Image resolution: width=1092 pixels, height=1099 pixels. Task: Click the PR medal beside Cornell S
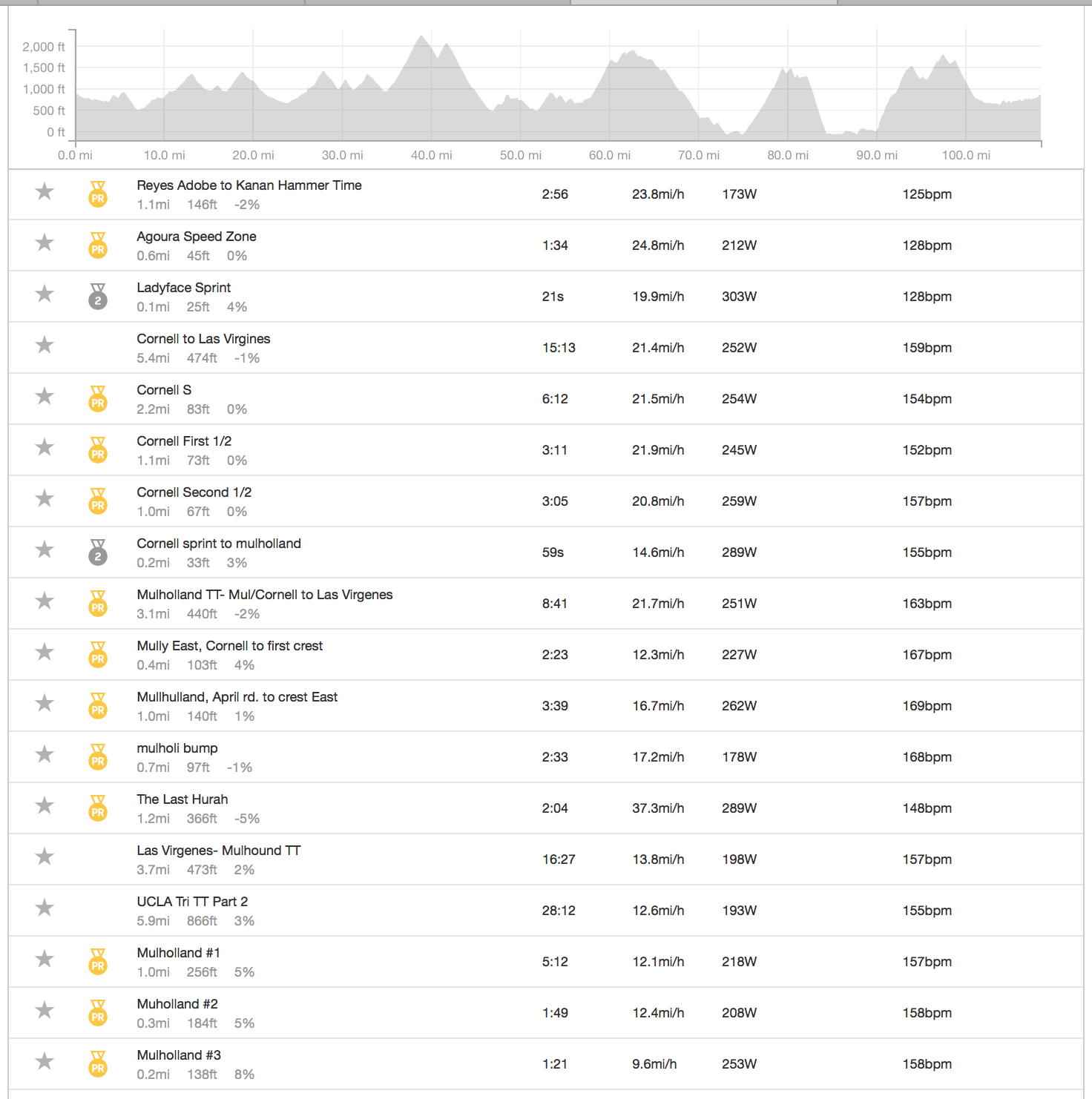pyautogui.click(x=98, y=398)
